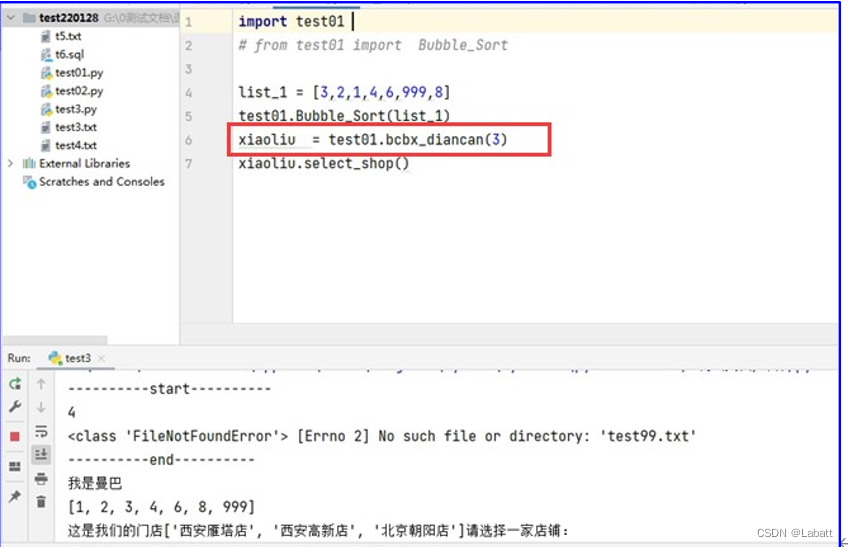The height and width of the screenshot is (547, 848).
Task: Click the bcbx_diancan(3) code line
Action: pos(373,140)
